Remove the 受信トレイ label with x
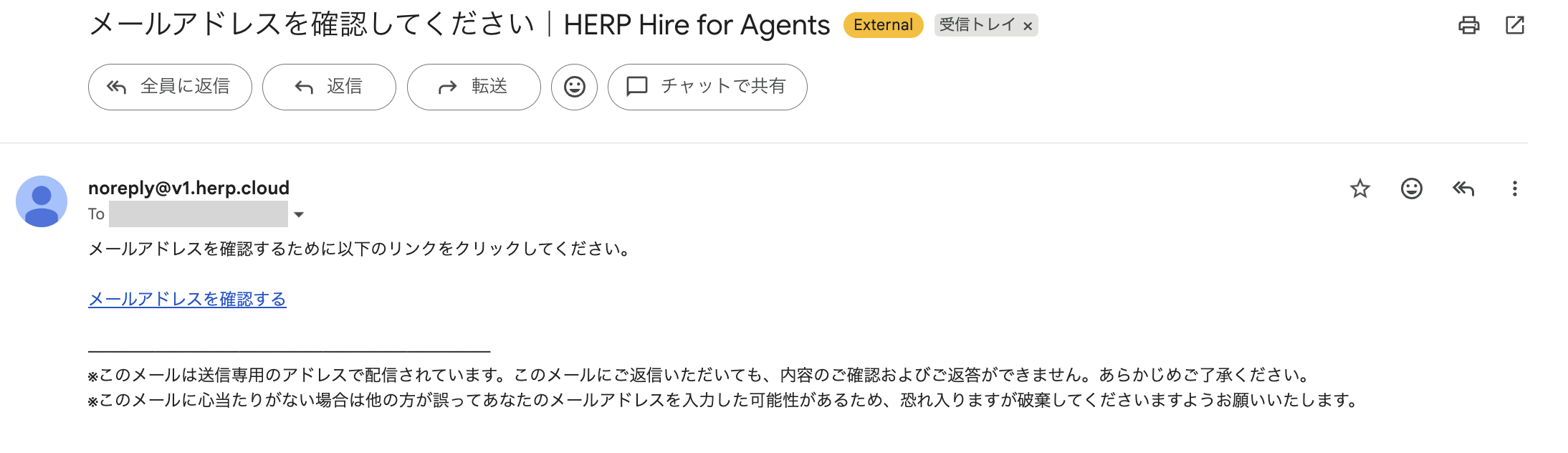 [1028, 26]
